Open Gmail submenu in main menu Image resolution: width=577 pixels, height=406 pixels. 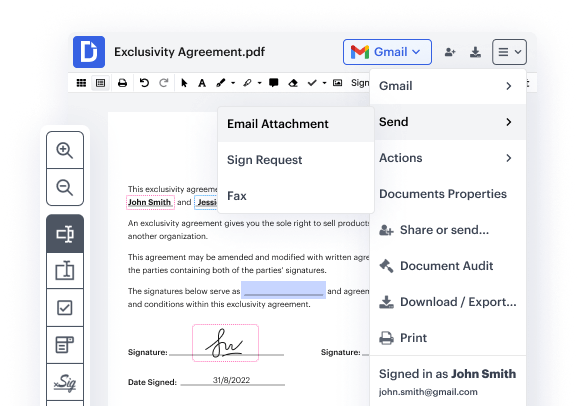pos(448,86)
